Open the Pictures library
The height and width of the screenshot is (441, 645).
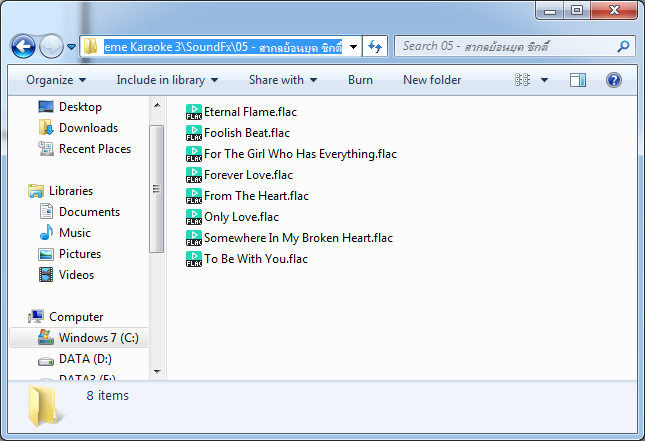(x=80, y=254)
